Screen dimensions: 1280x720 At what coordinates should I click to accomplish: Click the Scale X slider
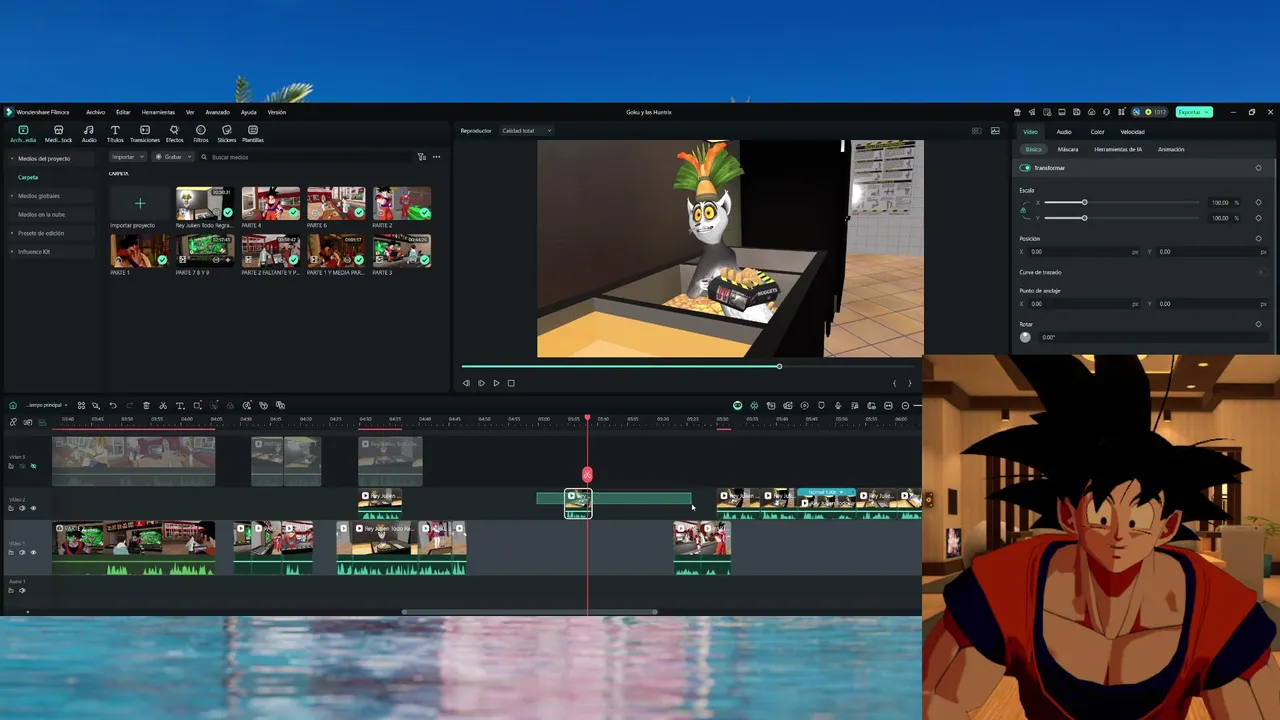(1122, 203)
